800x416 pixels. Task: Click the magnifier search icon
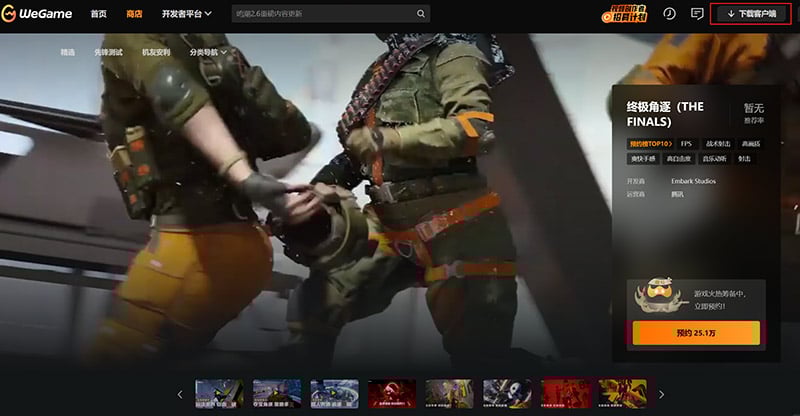421,14
